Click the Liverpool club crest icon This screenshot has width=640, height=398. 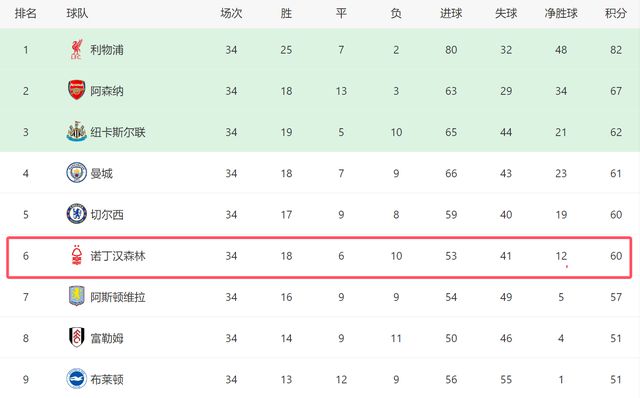coord(76,49)
